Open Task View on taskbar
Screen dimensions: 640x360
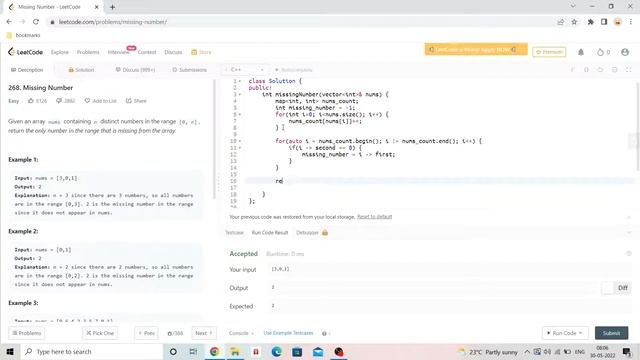(x=193, y=351)
